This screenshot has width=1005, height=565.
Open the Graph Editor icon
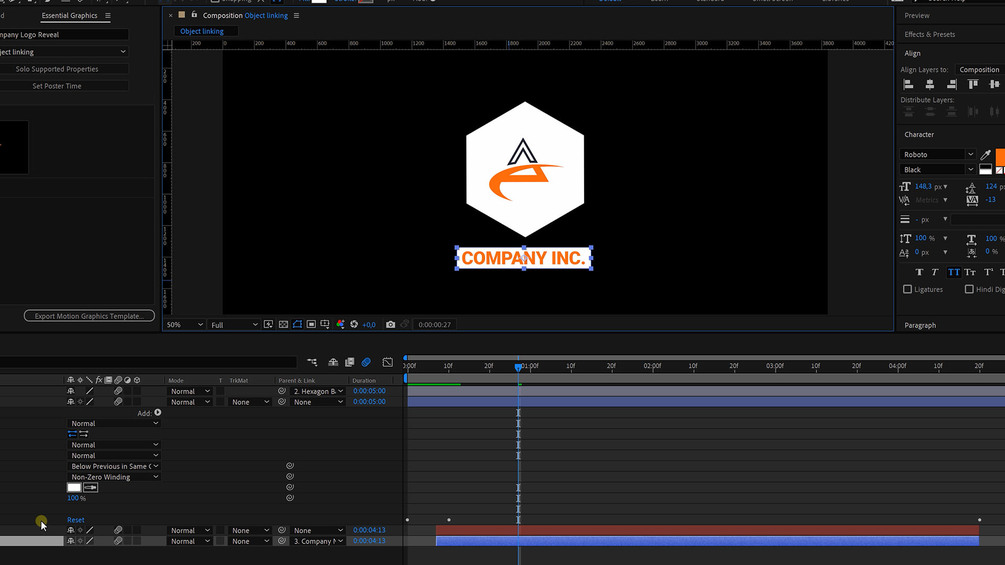[388, 363]
